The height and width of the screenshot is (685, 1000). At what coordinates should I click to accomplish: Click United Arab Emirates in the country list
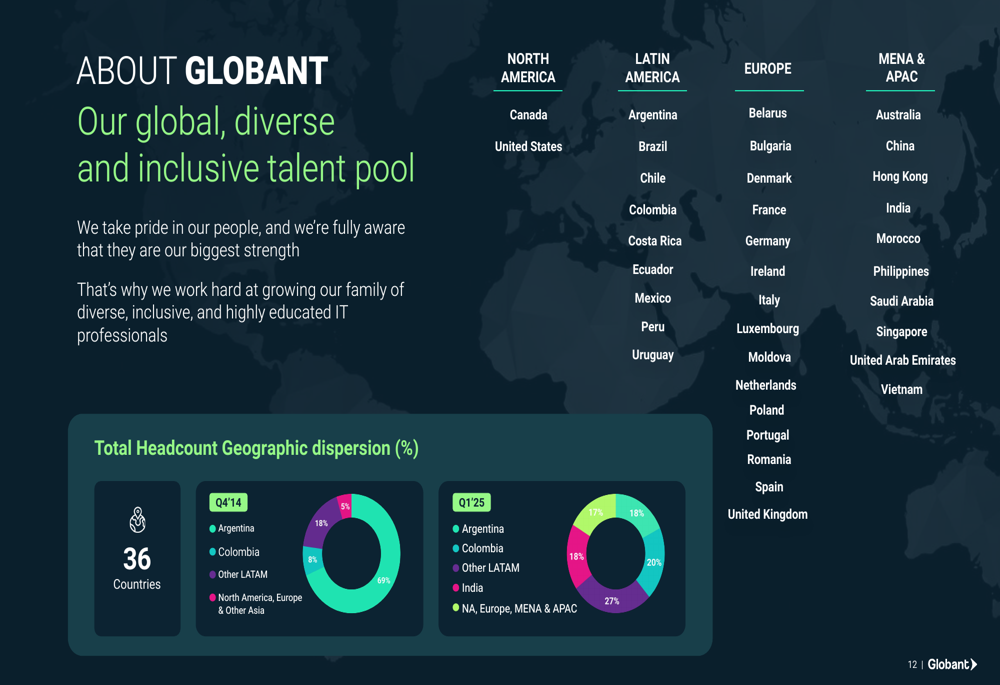(903, 360)
